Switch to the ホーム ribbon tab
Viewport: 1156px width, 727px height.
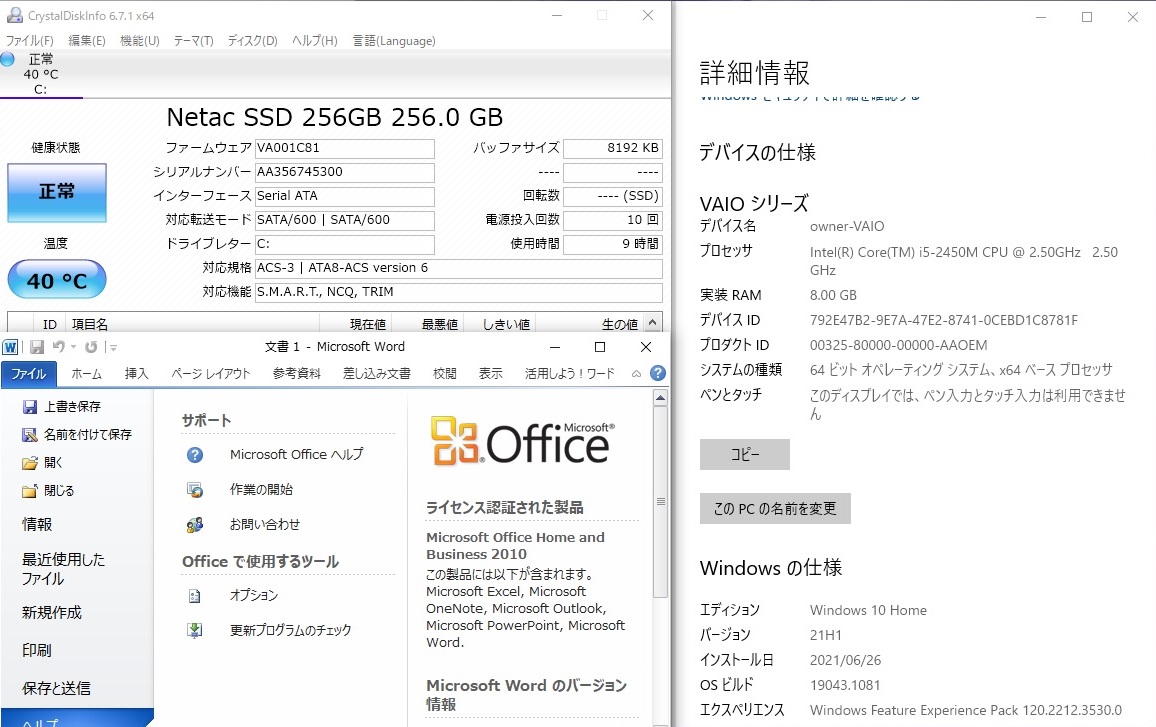(86, 374)
